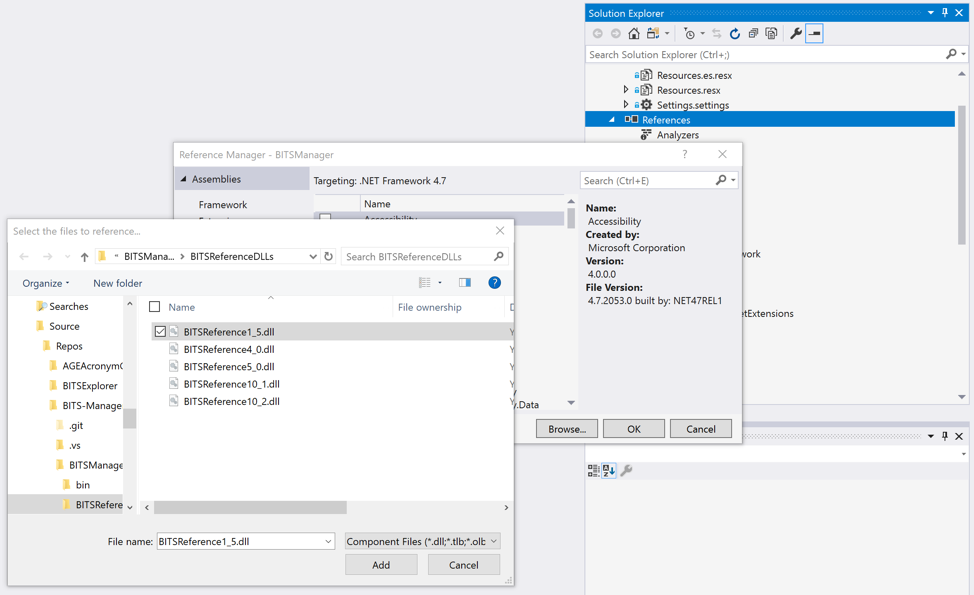
Task: Click the refresh icon beside file dialog address bar
Action: point(329,256)
